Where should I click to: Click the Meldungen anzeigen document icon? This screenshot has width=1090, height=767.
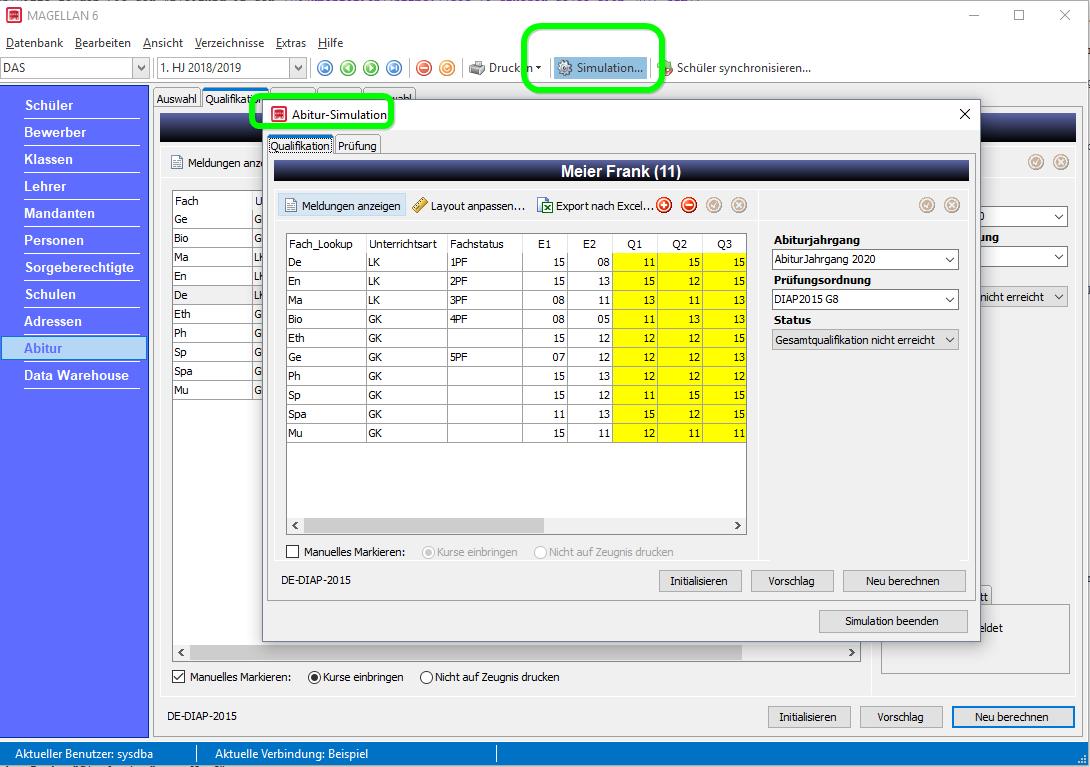pos(291,206)
